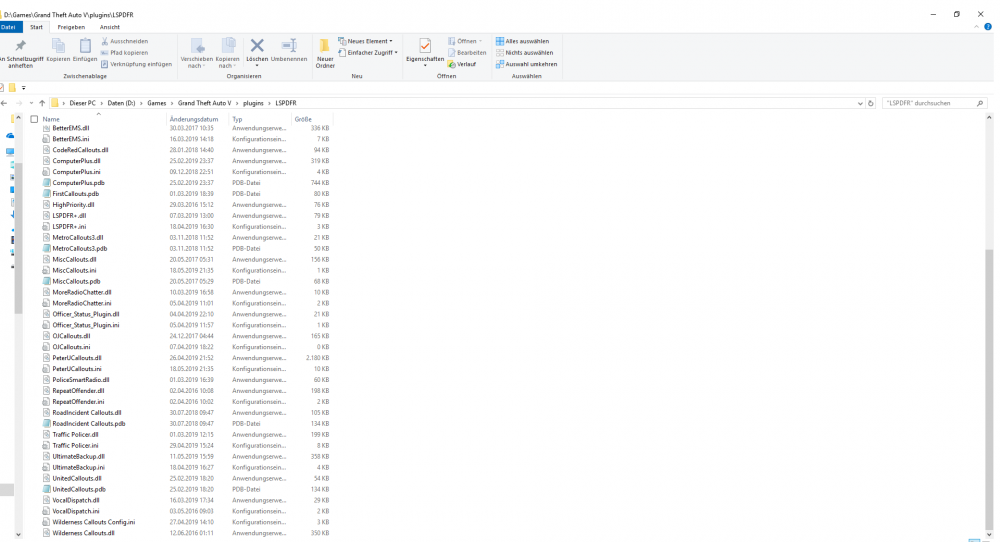1000x542 pixels.
Task: Select the file VocalDispatch.dll
Action: (76, 501)
